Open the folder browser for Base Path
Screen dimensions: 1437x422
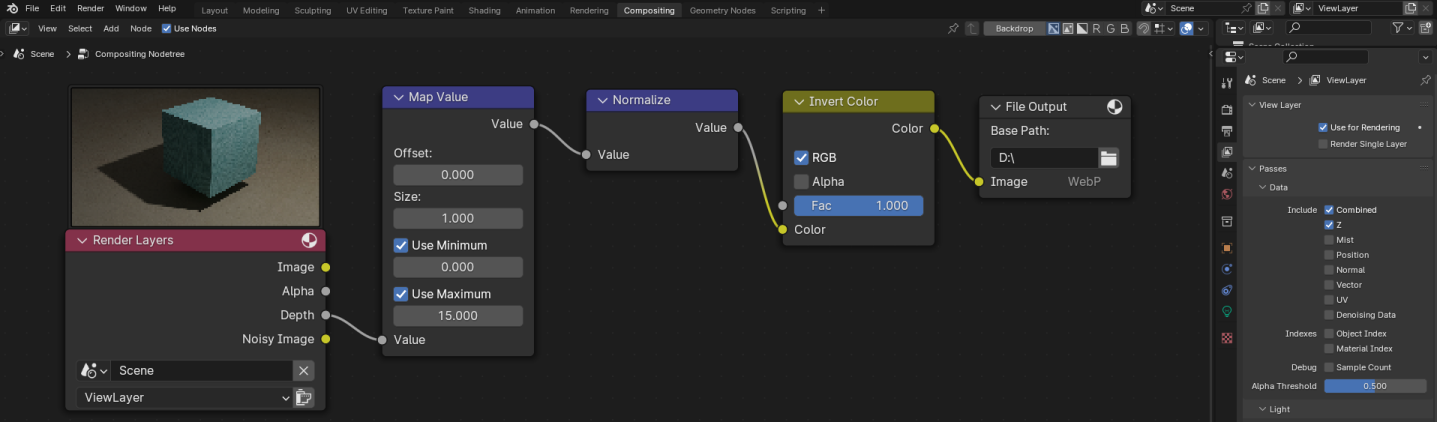click(x=1108, y=158)
